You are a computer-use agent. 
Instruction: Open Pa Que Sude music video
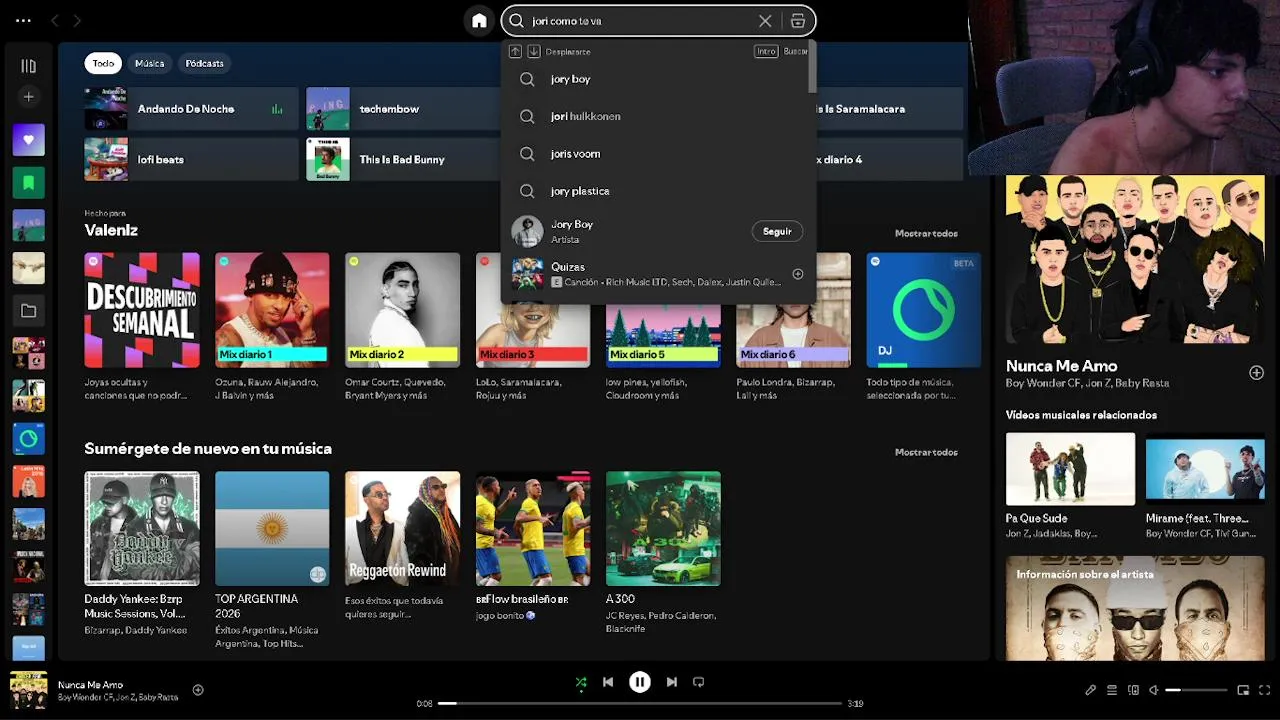[x=1070, y=469]
